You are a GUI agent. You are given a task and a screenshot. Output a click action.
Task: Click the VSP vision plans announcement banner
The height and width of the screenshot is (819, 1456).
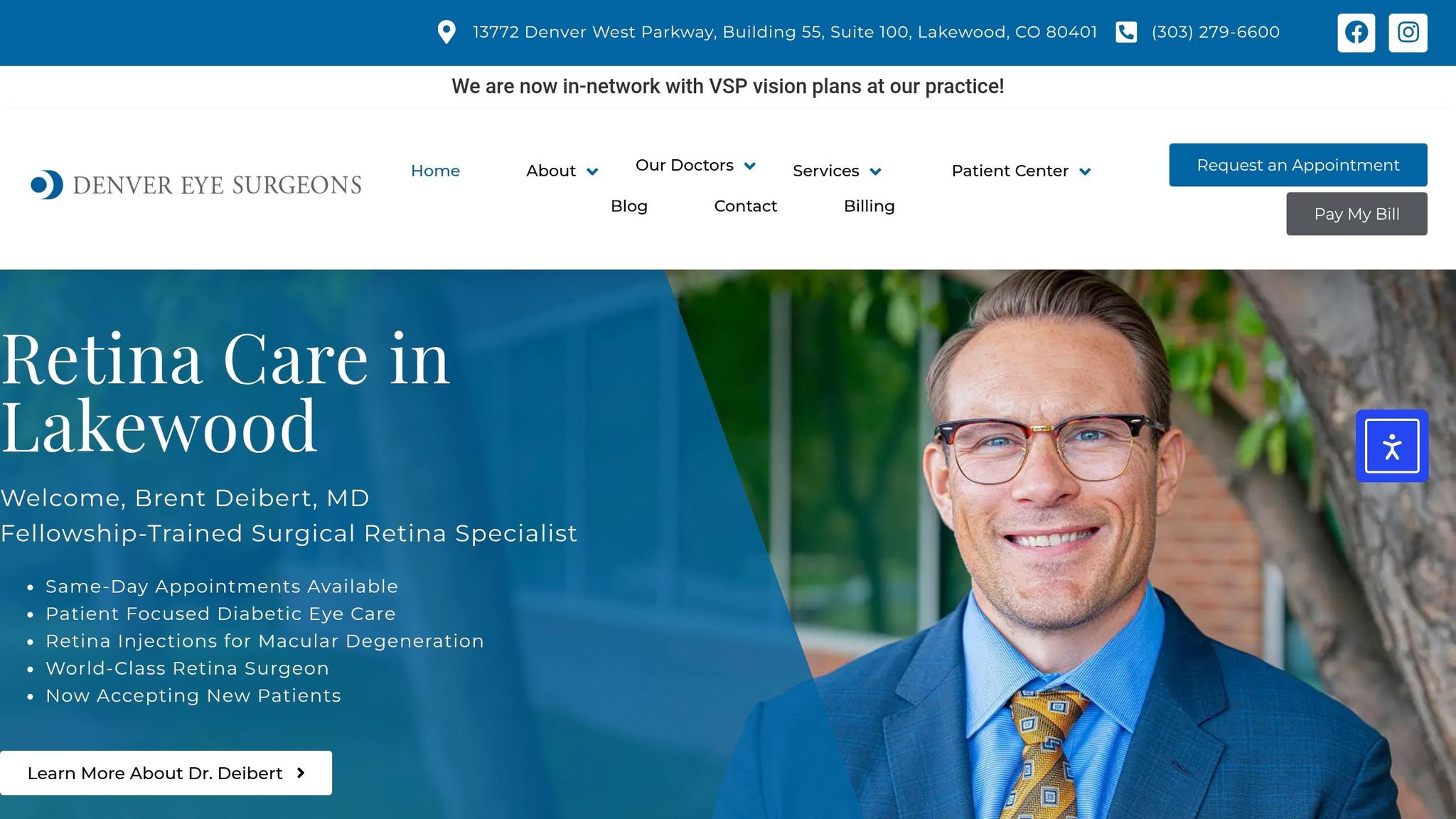tap(728, 86)
